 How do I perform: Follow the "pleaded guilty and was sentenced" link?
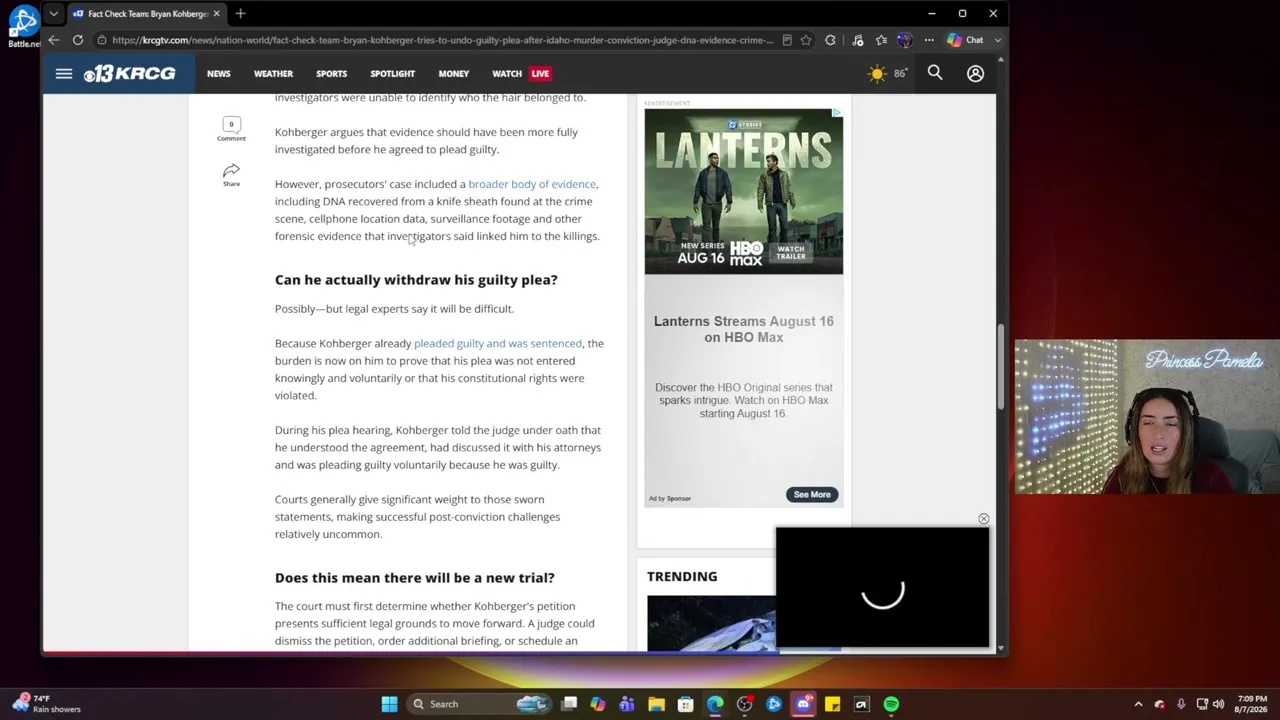pyautogui.click(x=497, y=343)
